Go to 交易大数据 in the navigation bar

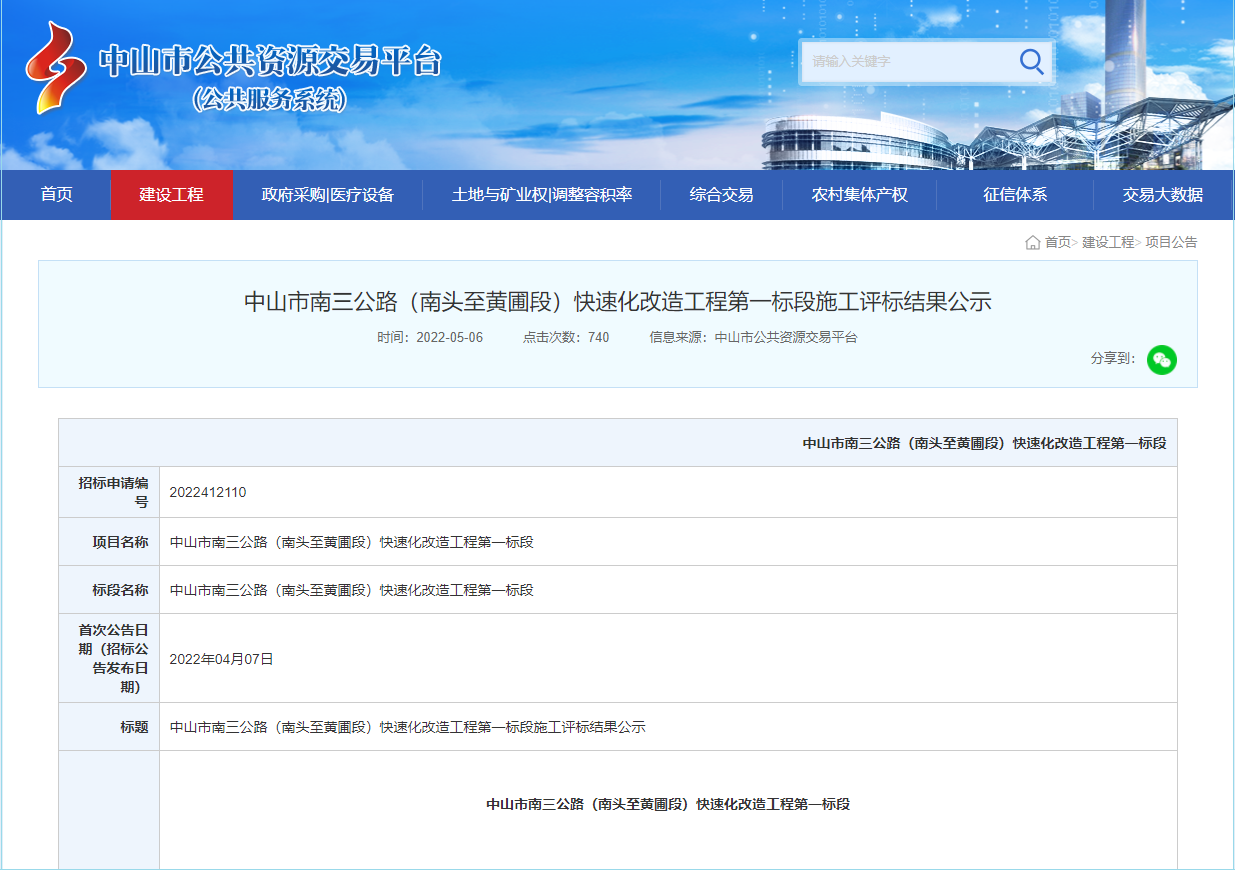tap(1162, 195)
